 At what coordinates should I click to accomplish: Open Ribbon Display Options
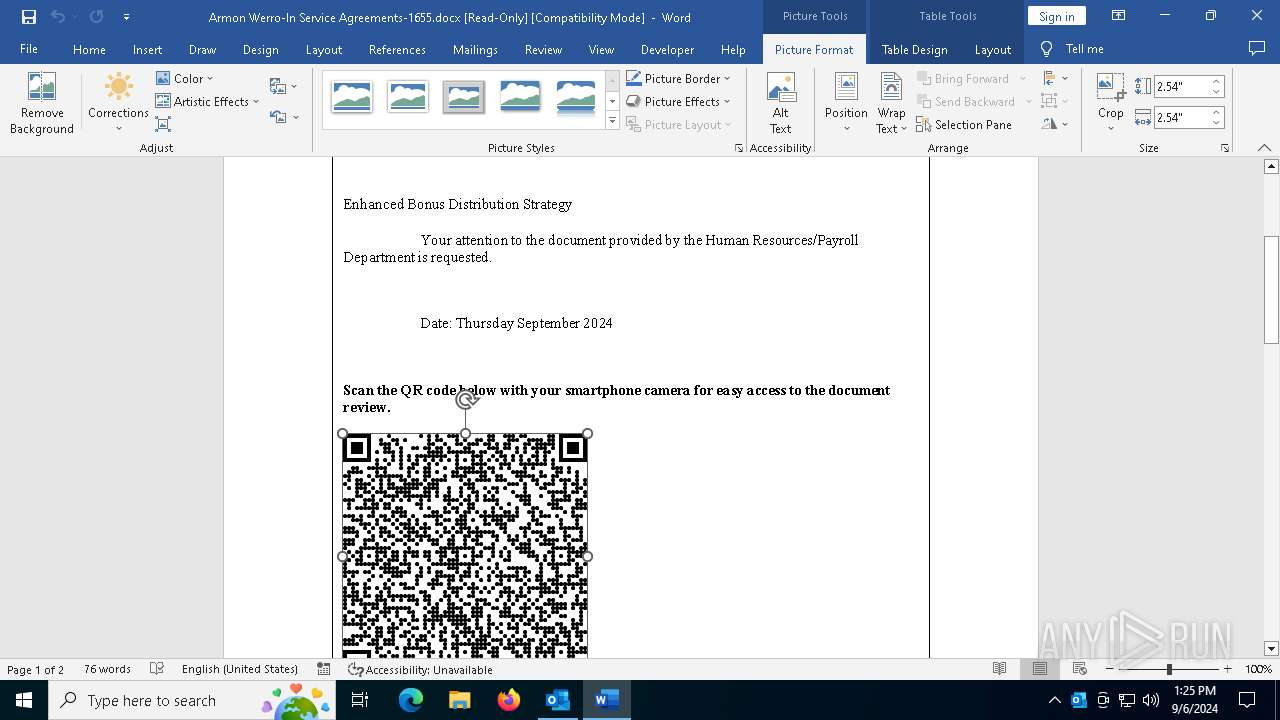point(1118,16)
